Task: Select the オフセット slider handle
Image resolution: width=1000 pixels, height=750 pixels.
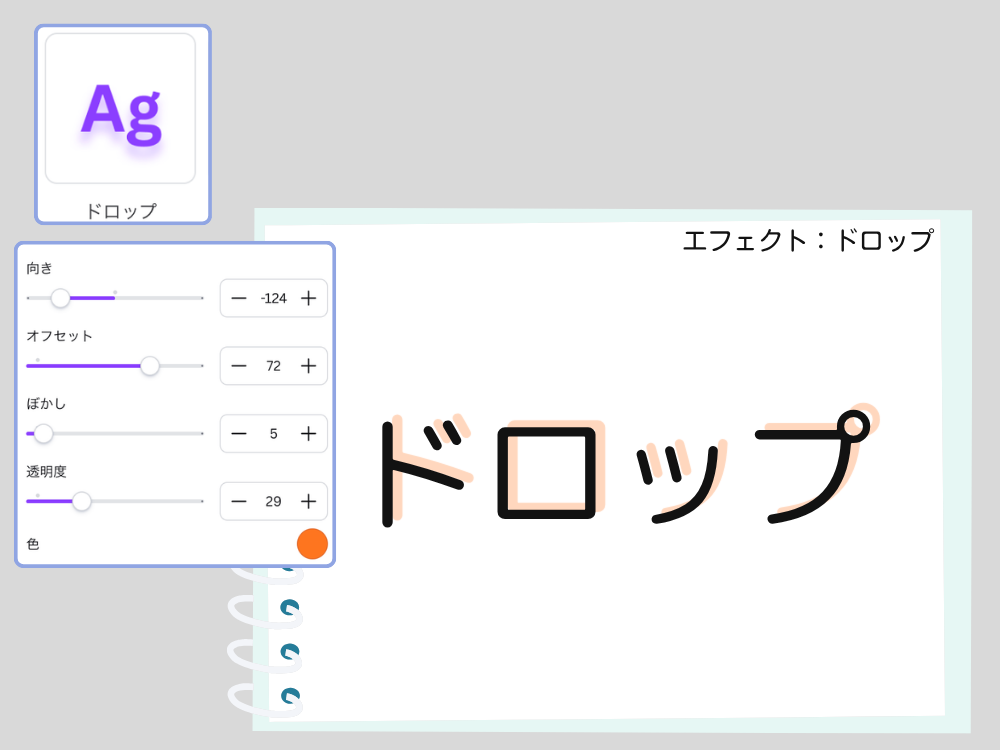Action: point(150,366)
